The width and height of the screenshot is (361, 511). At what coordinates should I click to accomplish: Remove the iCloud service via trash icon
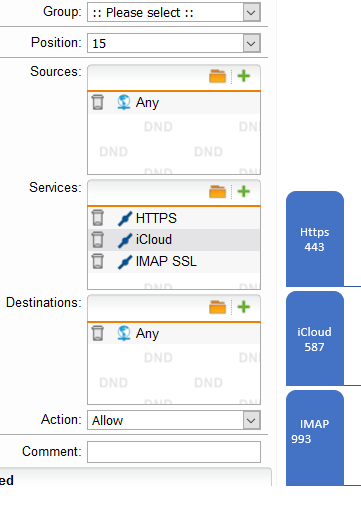click(98, 239)
